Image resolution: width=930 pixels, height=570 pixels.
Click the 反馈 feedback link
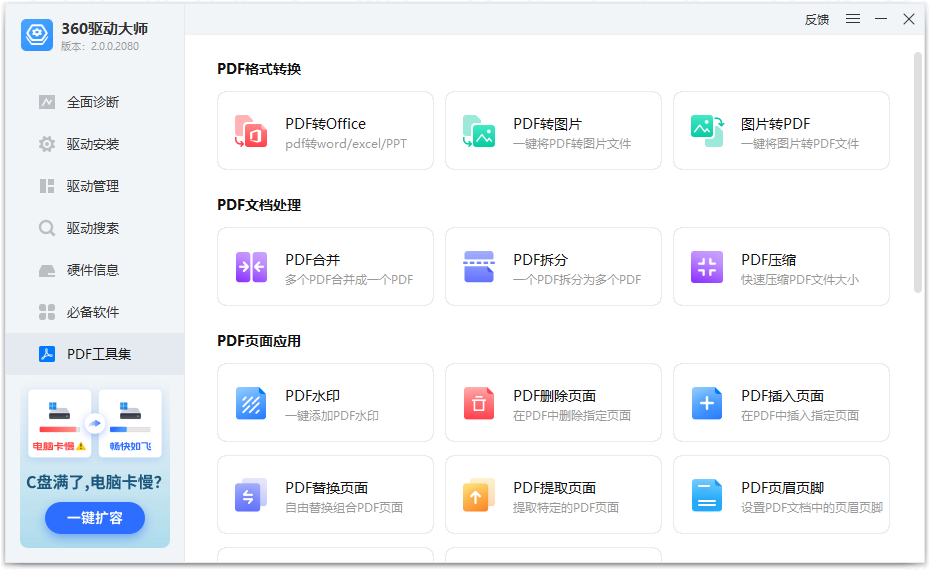tap(817, 20)
